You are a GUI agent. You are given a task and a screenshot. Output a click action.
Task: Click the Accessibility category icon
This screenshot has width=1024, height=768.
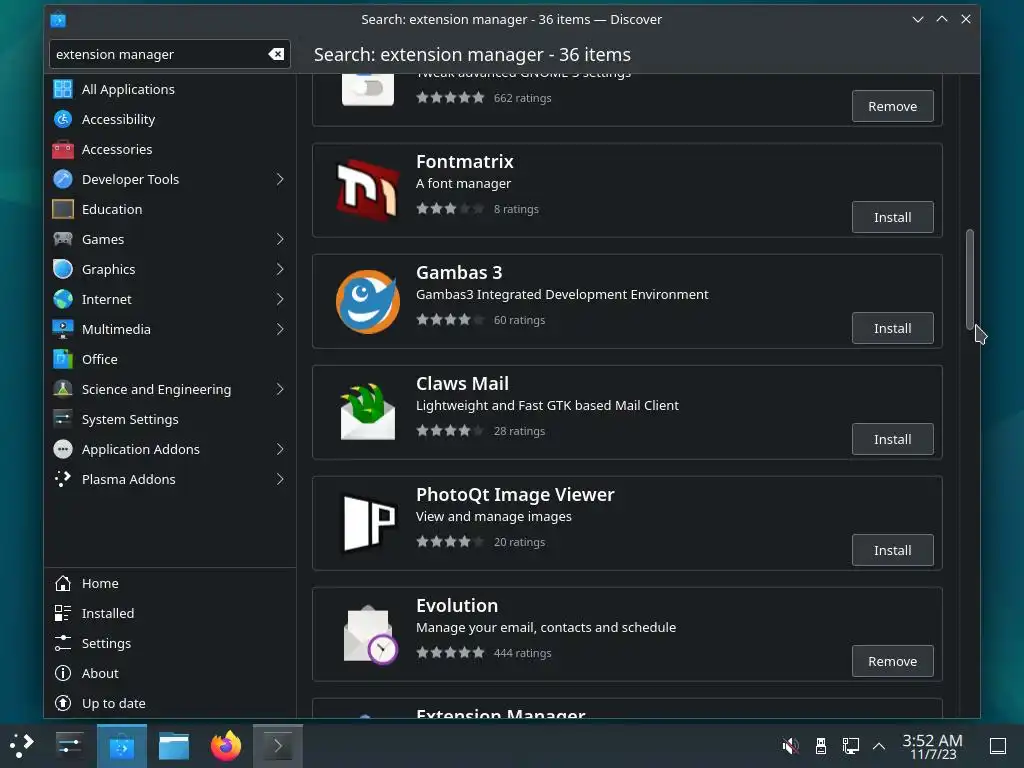click(x=63, y=119)
